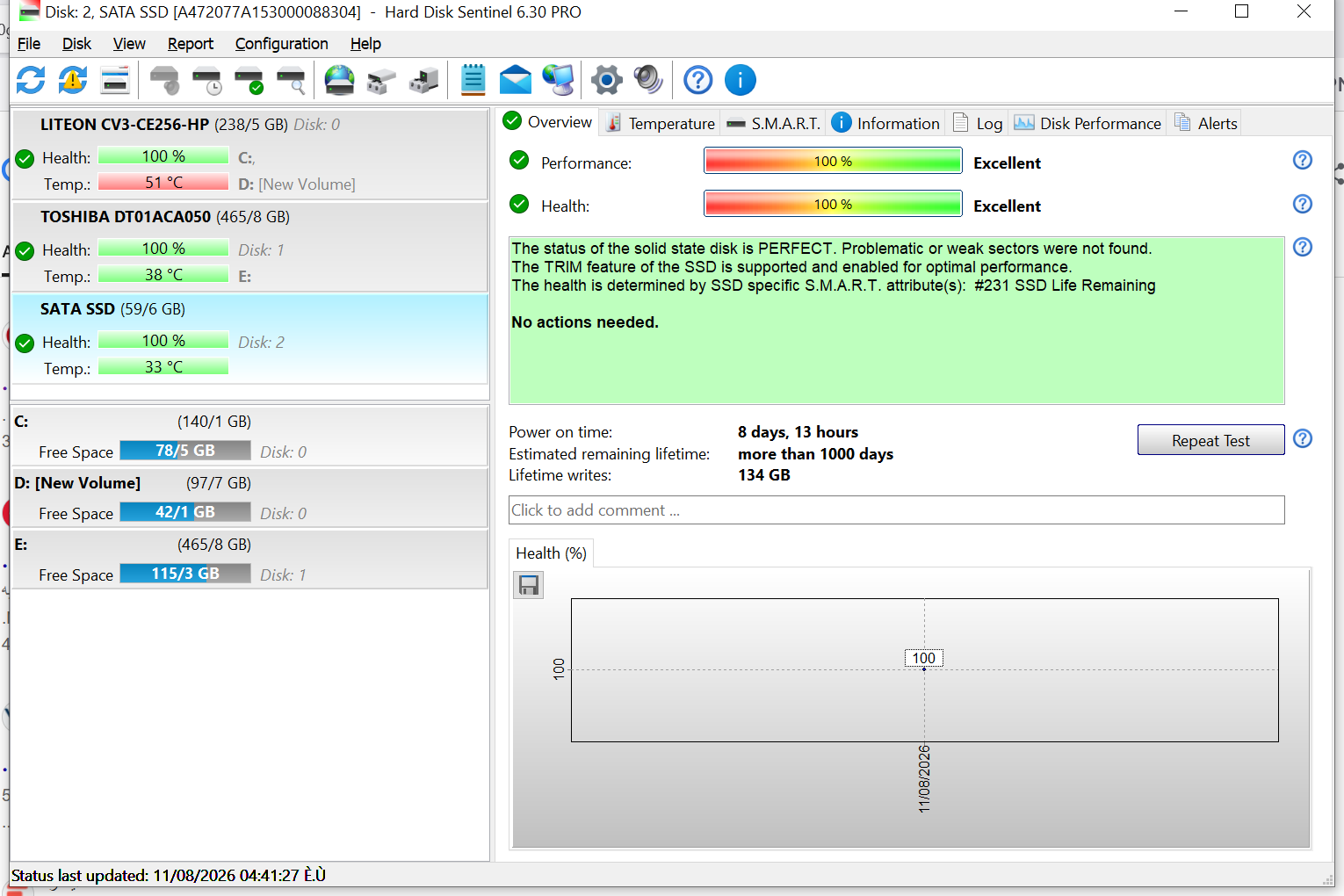This screenshot has height=896, width=1344.
Task: Click the question mark help toolbar icon
Action: pyautogui.click(x=698, y=80)
